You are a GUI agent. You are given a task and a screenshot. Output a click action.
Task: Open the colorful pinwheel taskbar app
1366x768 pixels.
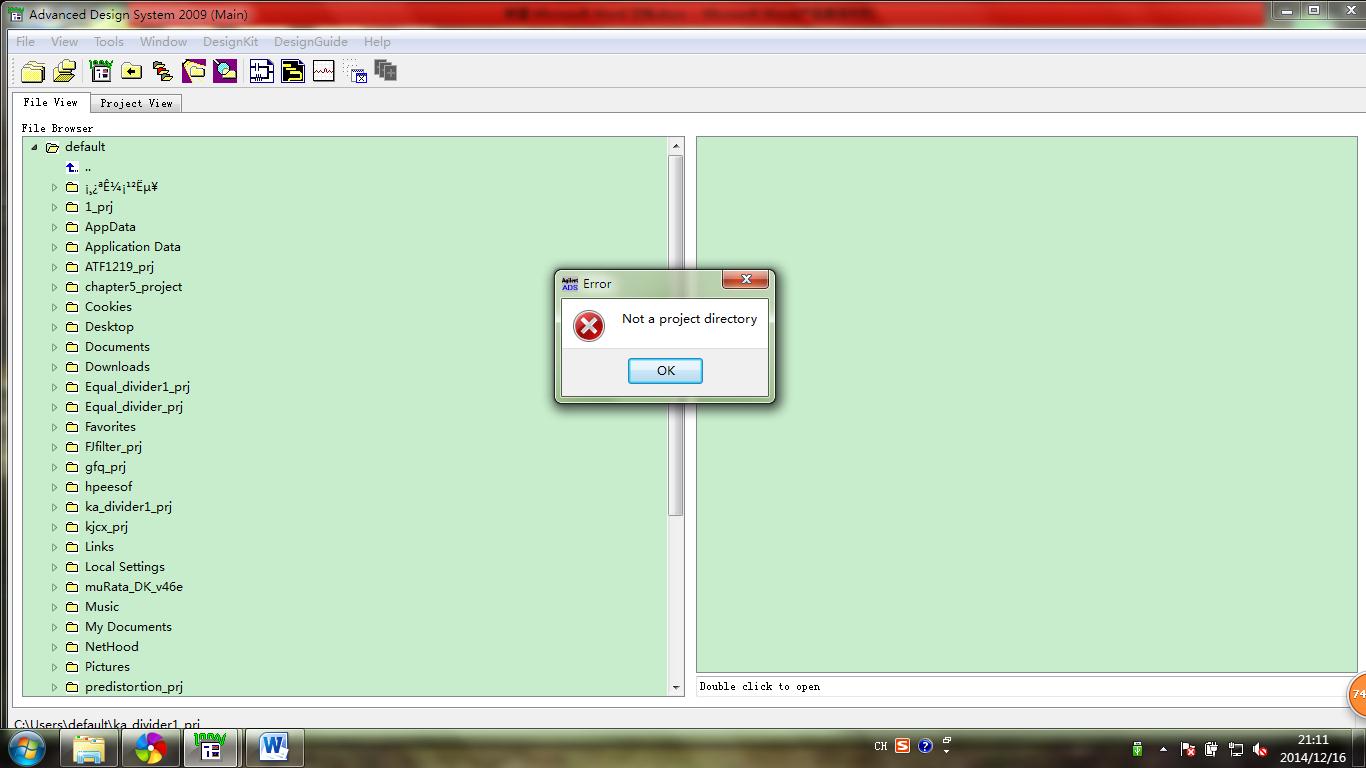pyautogui.click(x=151, y=748)
